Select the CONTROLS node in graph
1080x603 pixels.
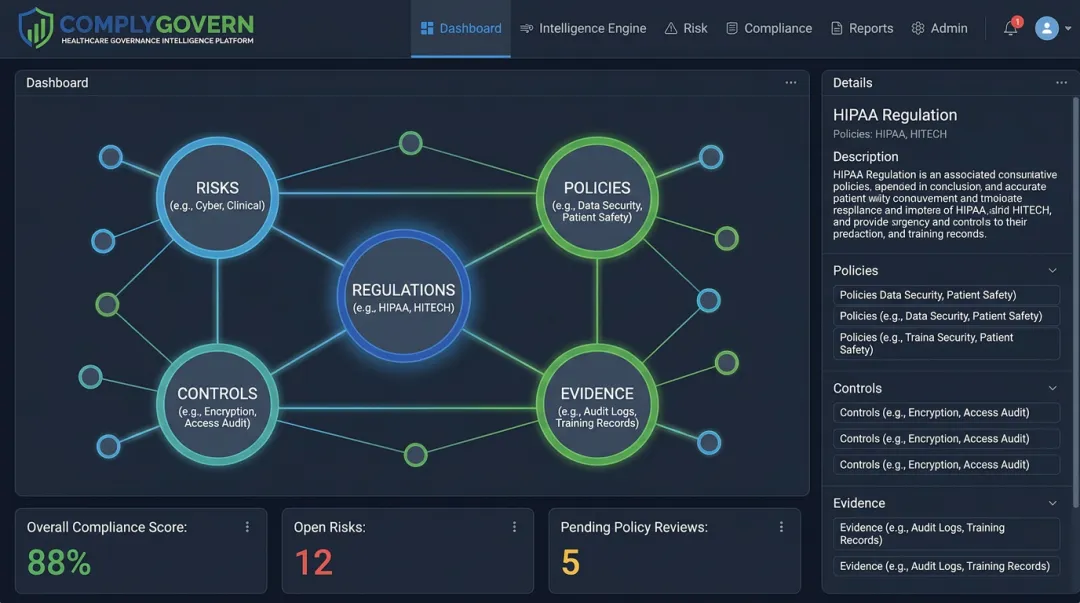217,405
